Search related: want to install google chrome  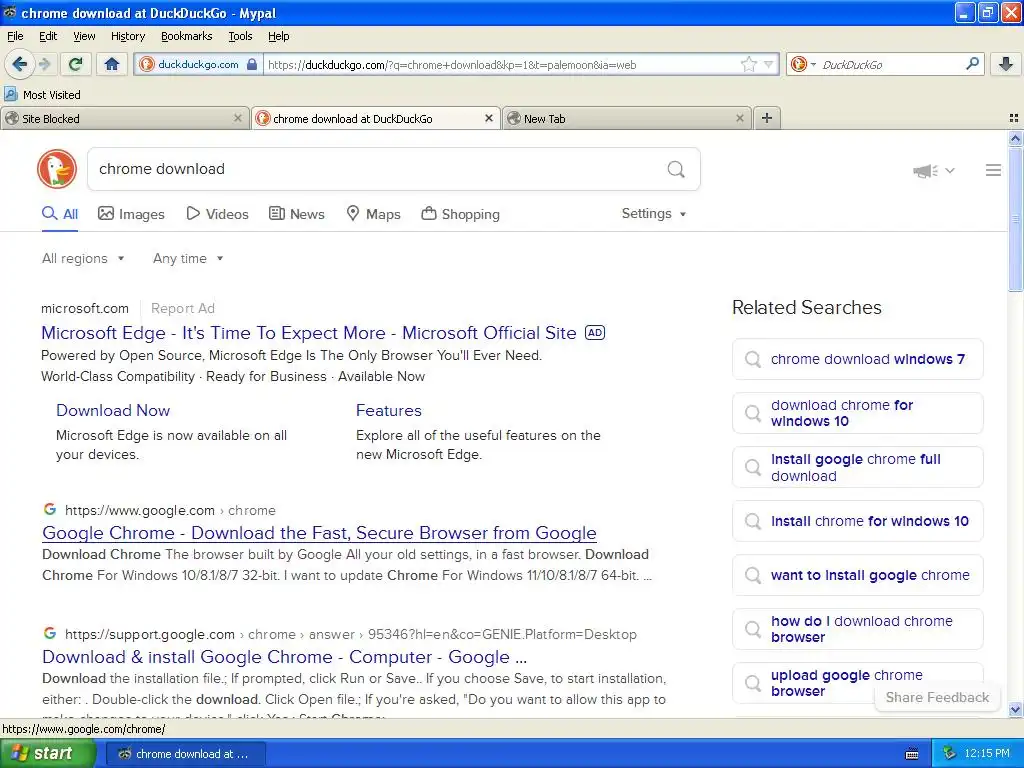click(857, 575)
